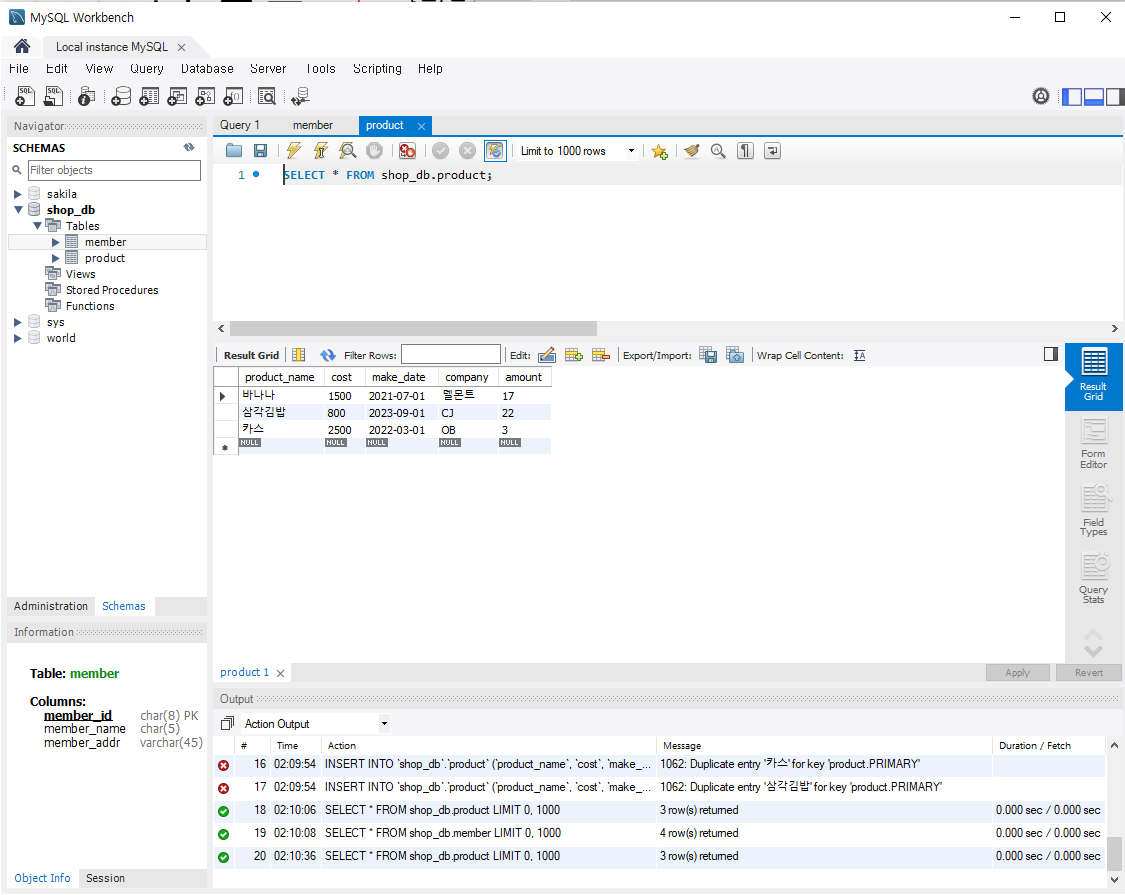Toggle autocommit mode button
This screenshot has height=895, width=1125.
pyautogui.click(x=495, y=151)
